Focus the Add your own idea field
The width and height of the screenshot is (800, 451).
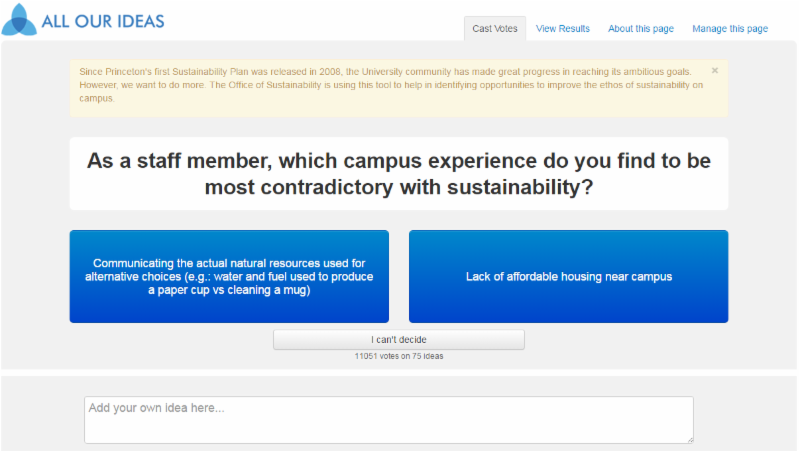tap(388, 419)
